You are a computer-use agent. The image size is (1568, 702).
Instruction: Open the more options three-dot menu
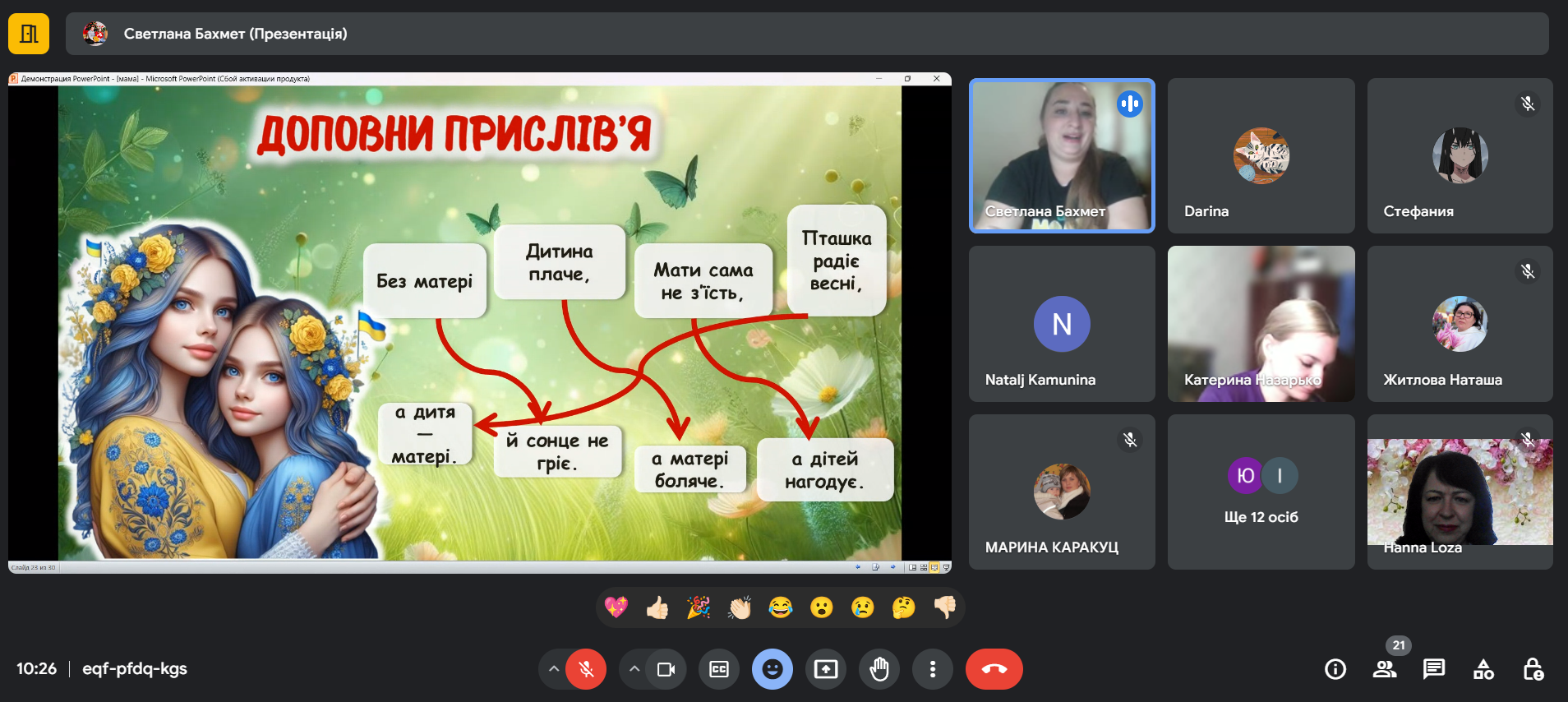(x=932, y=669)
